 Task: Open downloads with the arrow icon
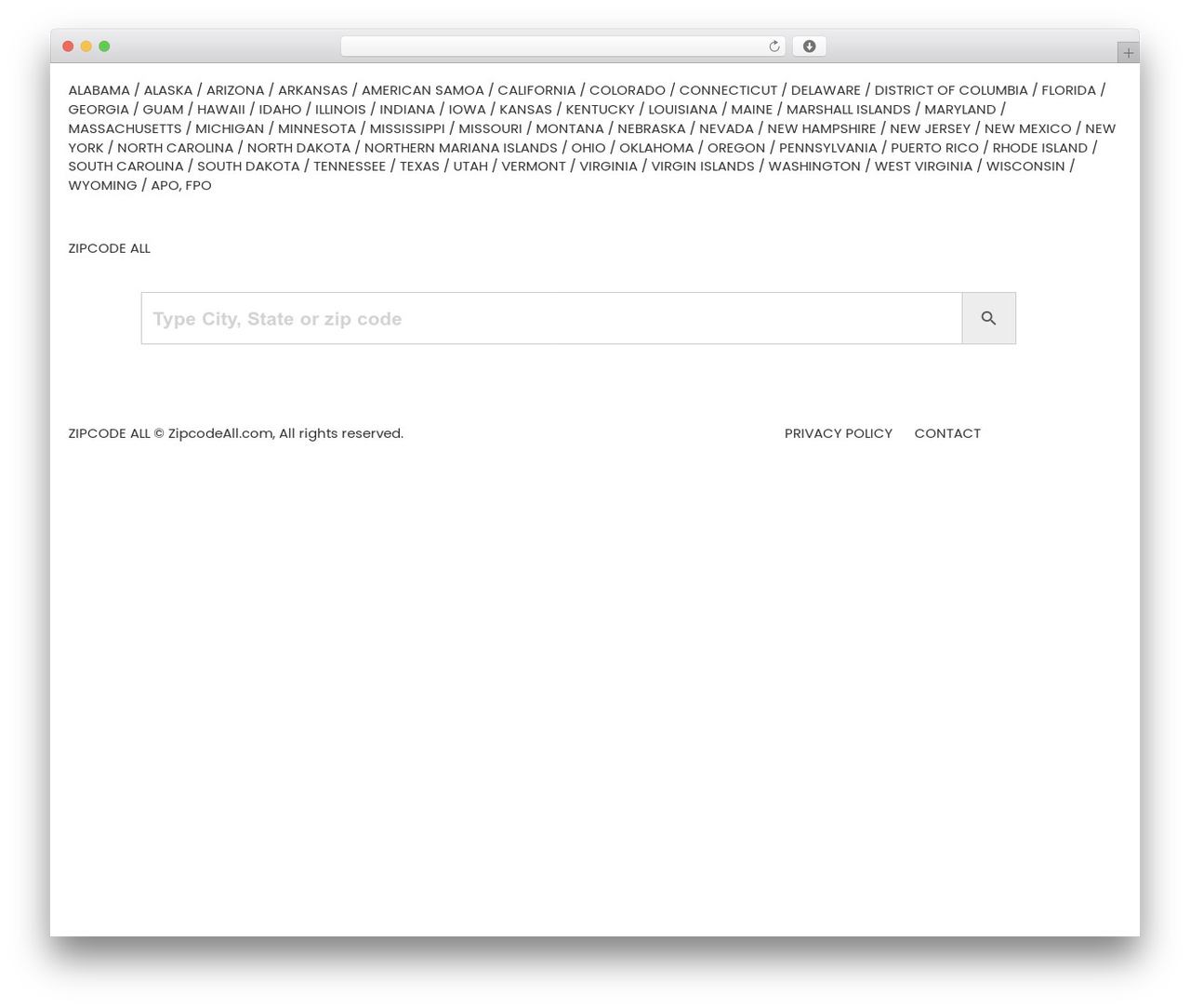[x=809, y=46]
